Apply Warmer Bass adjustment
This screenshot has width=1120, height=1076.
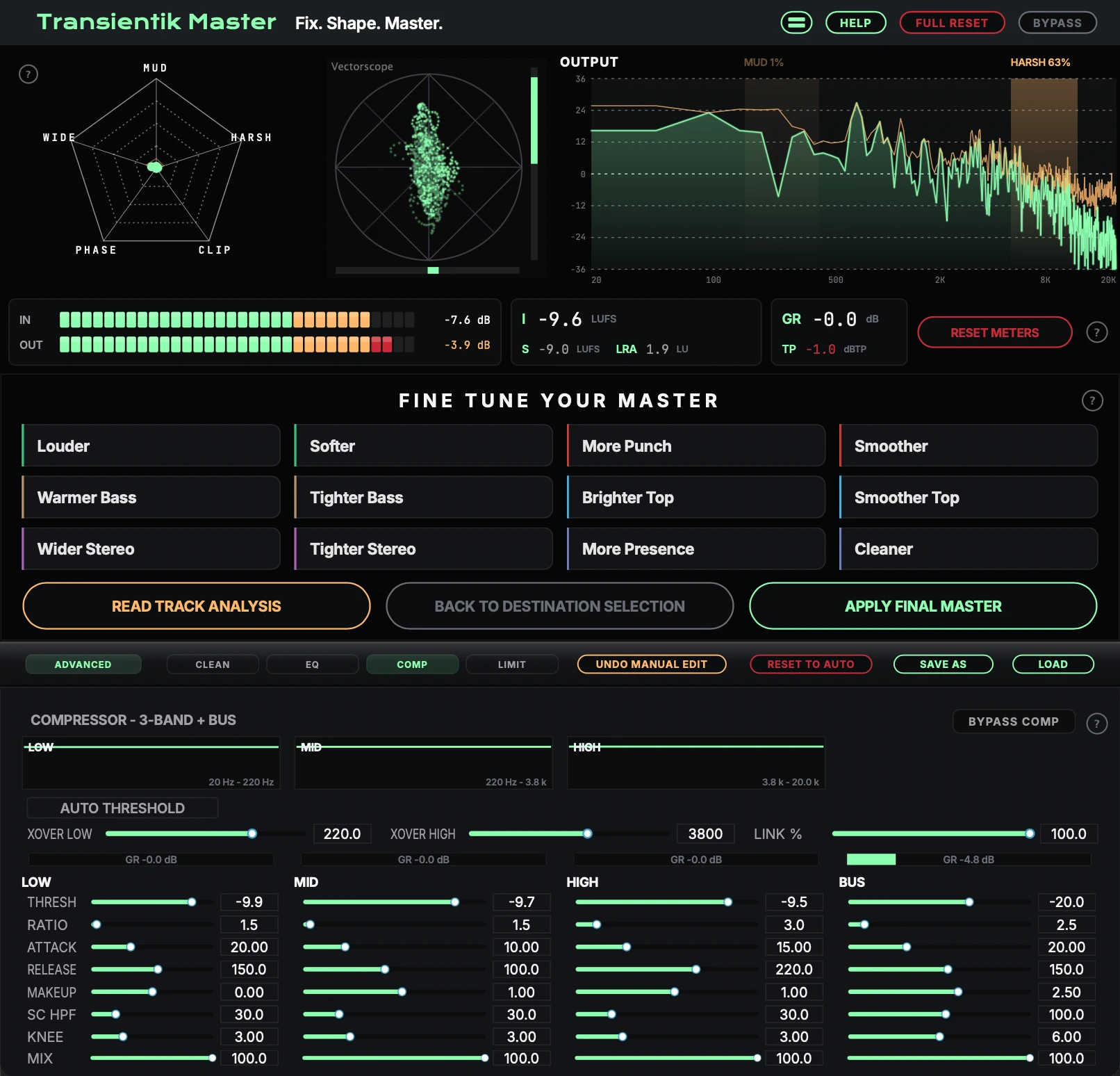[x=151, y=497]
